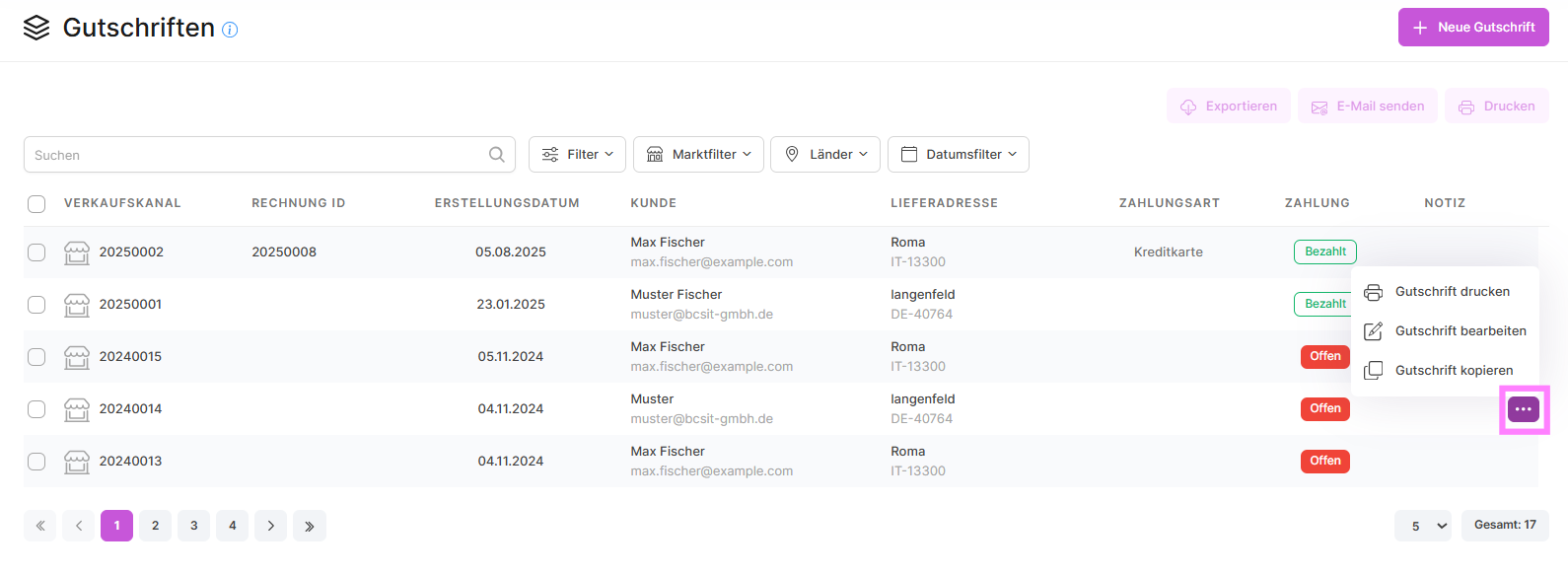Go to next page with right chevron
1568x575 pixels.
270,526
